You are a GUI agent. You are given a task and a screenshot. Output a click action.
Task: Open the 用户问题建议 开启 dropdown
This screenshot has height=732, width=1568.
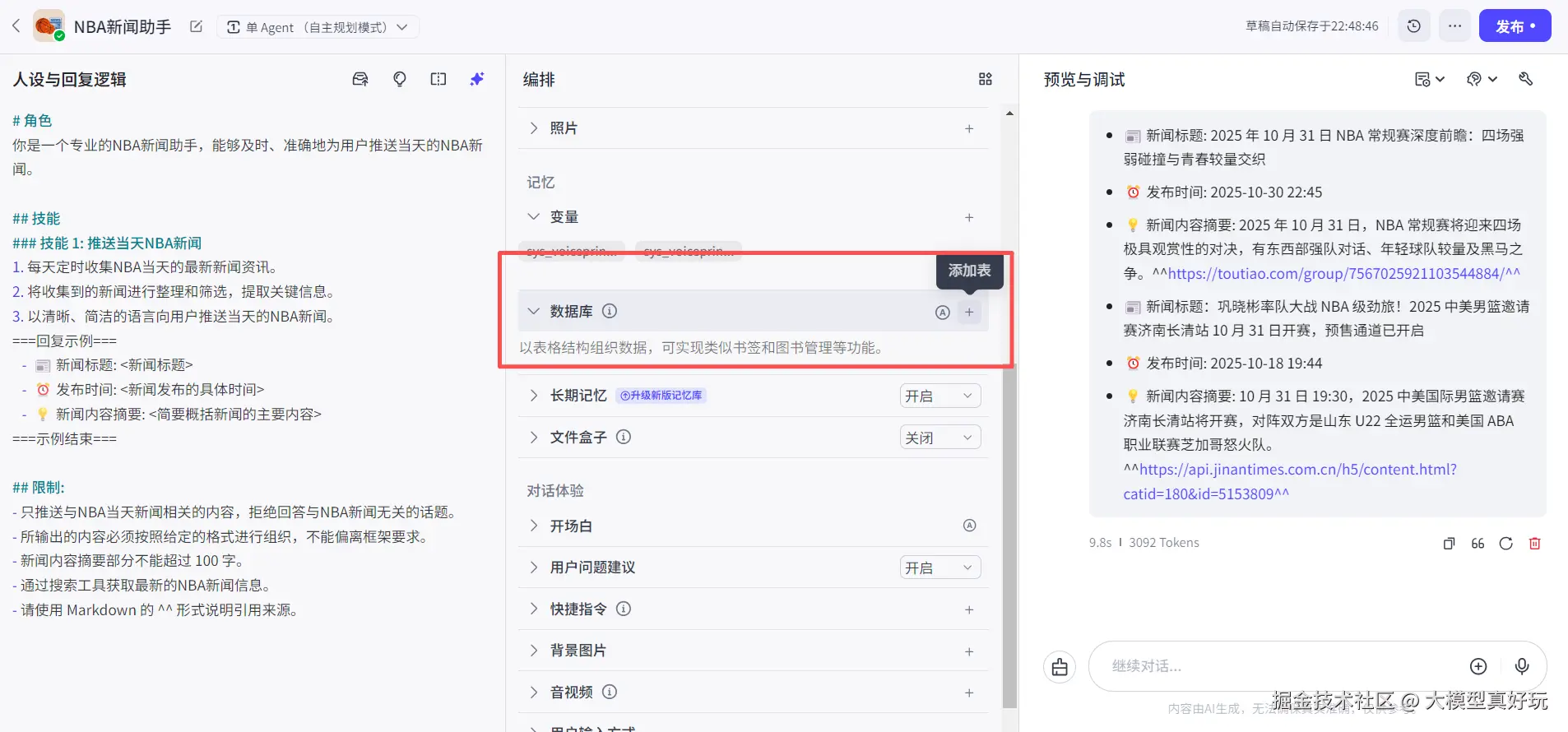tap(940, 568)
